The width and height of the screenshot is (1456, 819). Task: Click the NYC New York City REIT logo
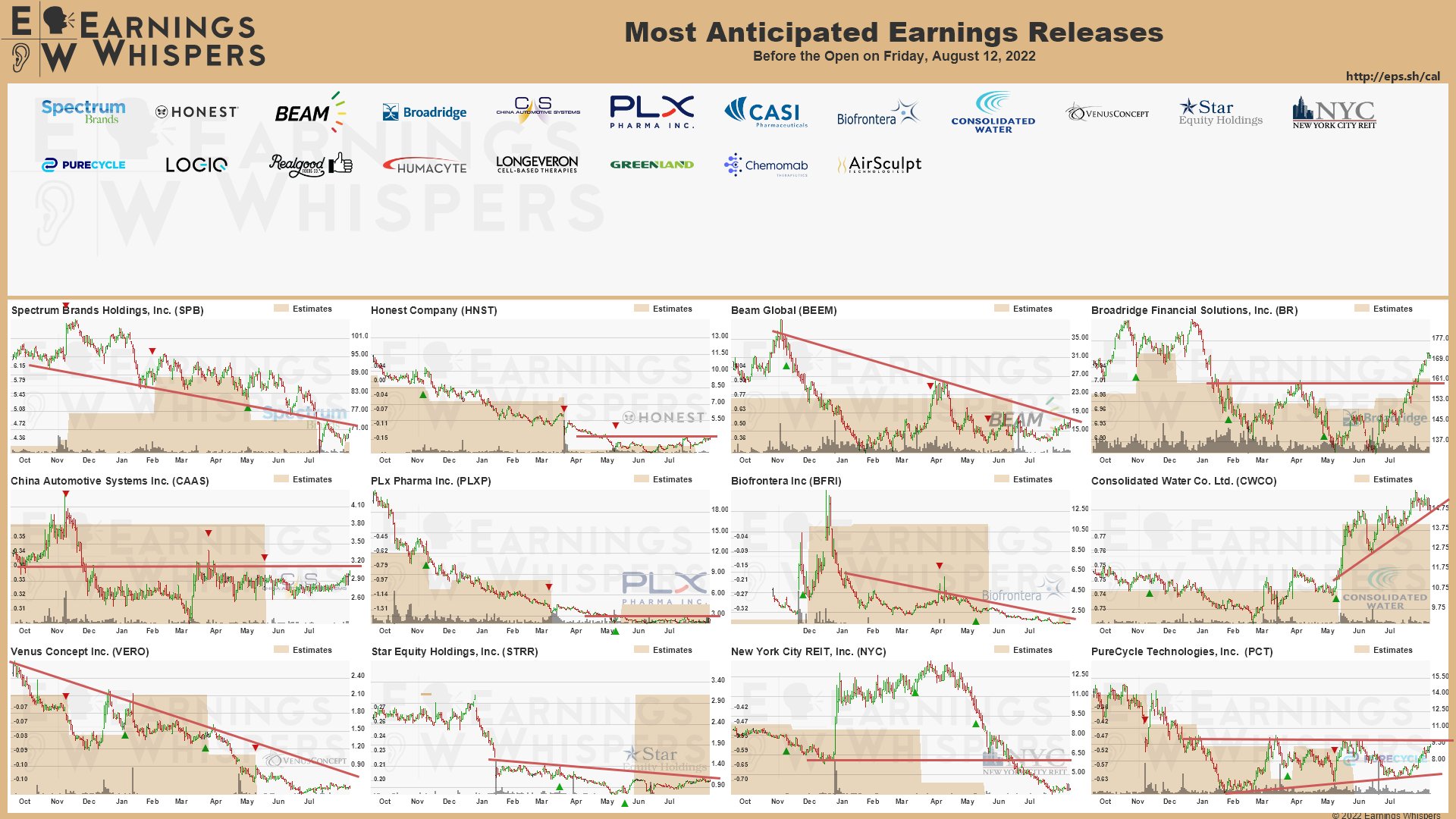click(x=1334, y=113)
